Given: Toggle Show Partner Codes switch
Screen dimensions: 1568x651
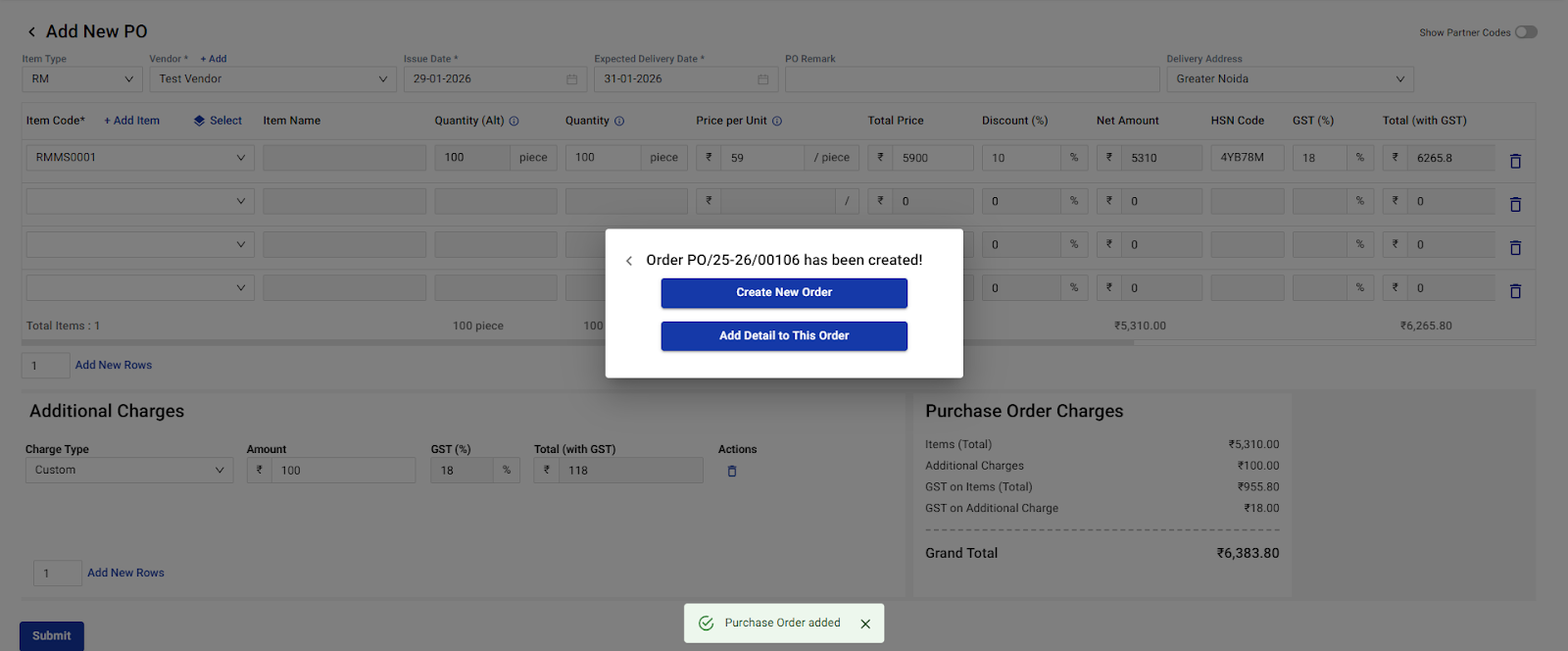Looking at the screenshot, I should pyautogui.click(x=1525, y=32).
